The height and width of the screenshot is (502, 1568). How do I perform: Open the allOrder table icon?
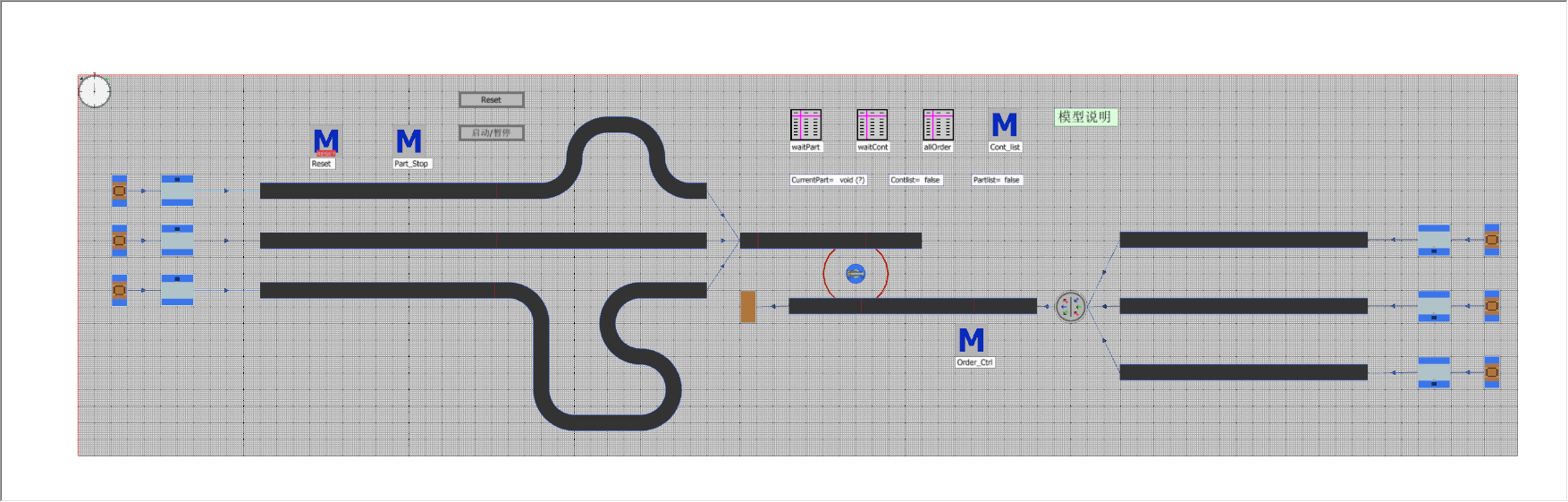[x=939, y=124]
